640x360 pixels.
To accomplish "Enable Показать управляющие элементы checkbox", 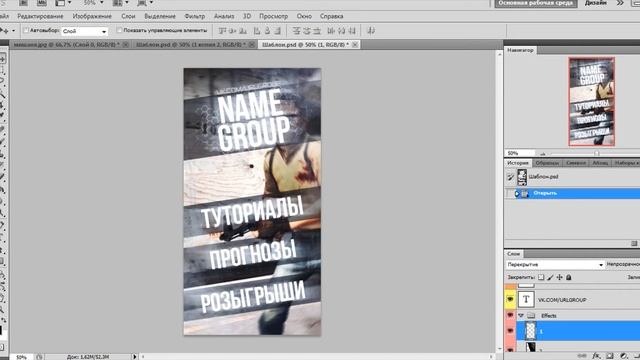I will [119, 31].
